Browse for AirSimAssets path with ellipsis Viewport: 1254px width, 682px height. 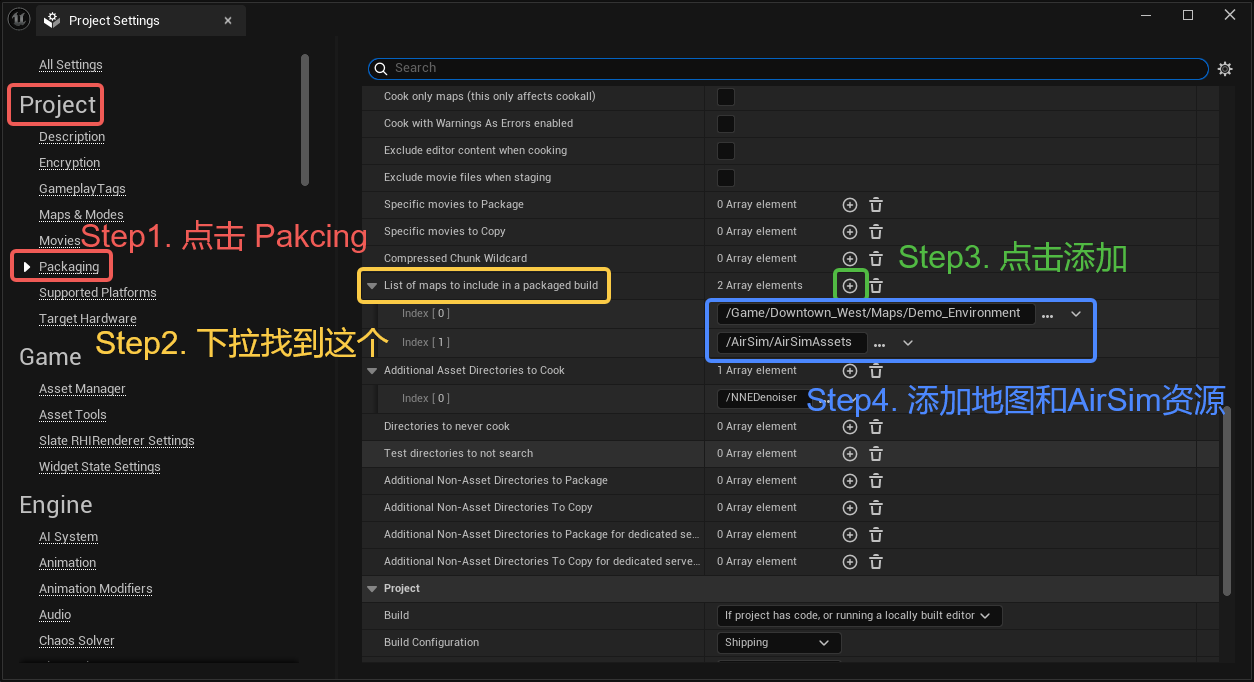tap(879, 343)
